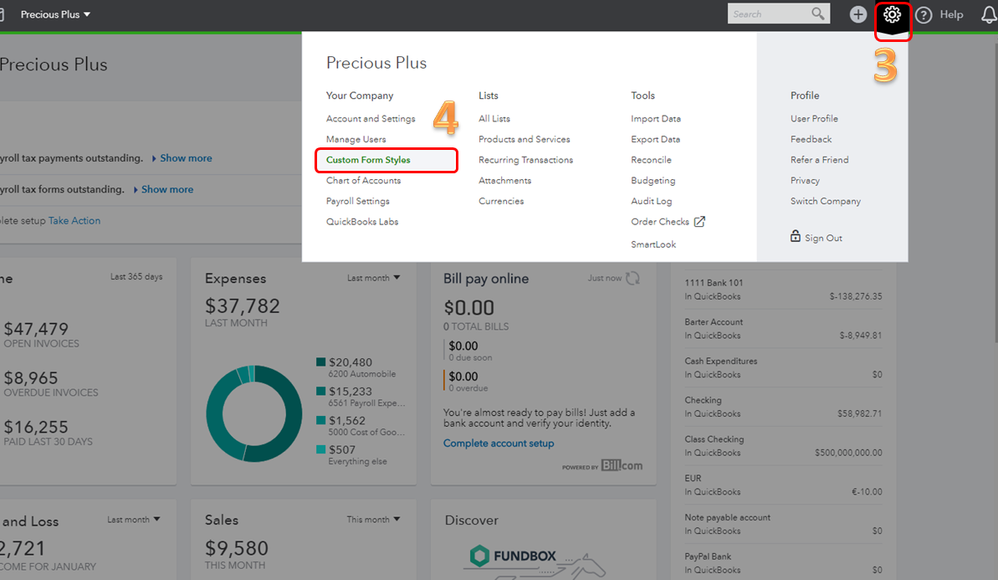Open Chart of Accounts
Image resolution: width=998 pixels, height=580 pixels.
pos(363,180)
